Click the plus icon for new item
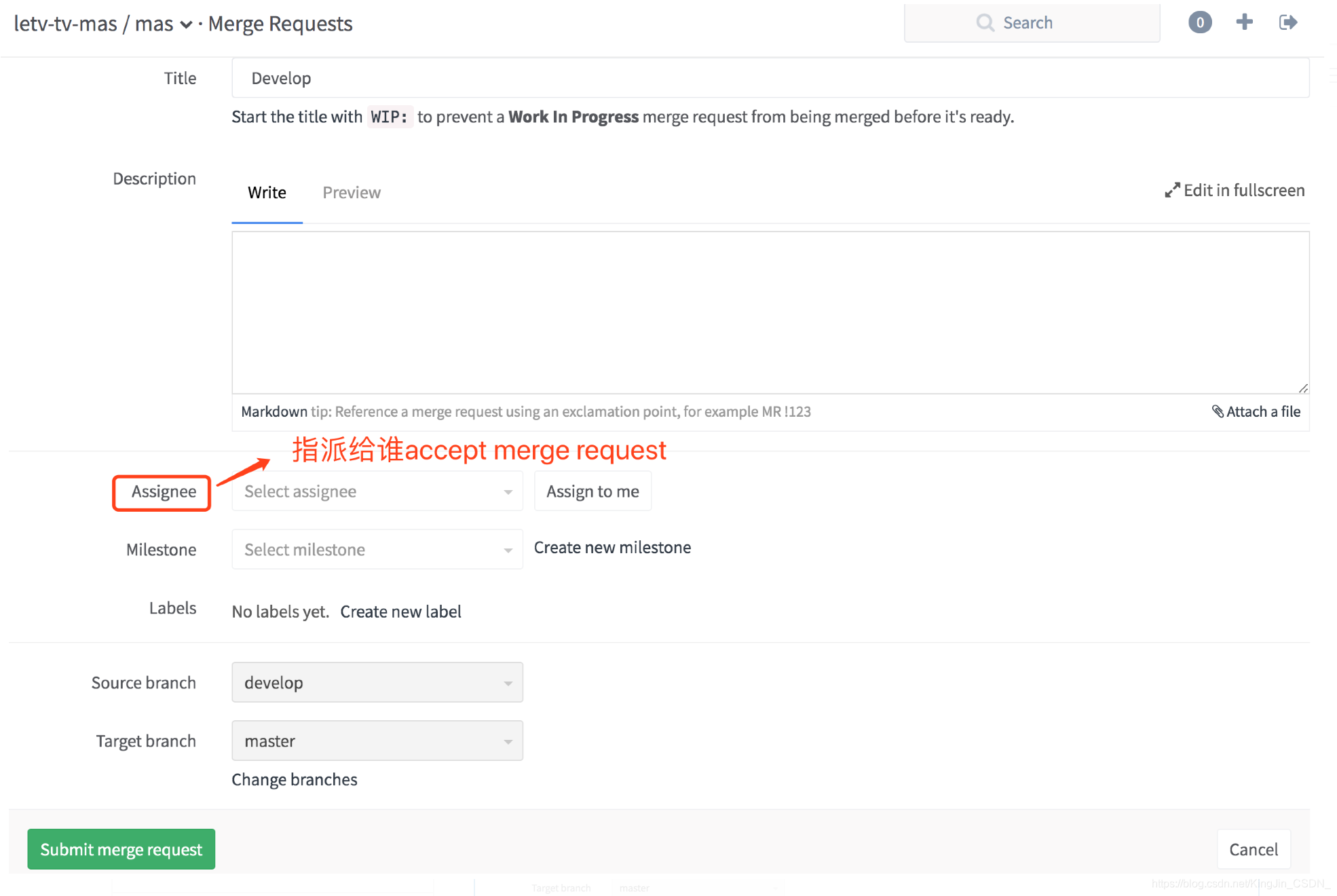The width and height of the screenshot is (1337, 896). tap(1244, 22)
